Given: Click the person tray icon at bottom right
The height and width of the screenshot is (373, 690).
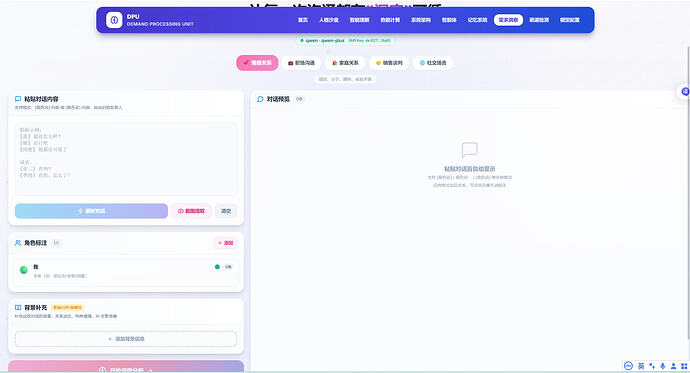Looking at the screenshot, I should (673, 366).
